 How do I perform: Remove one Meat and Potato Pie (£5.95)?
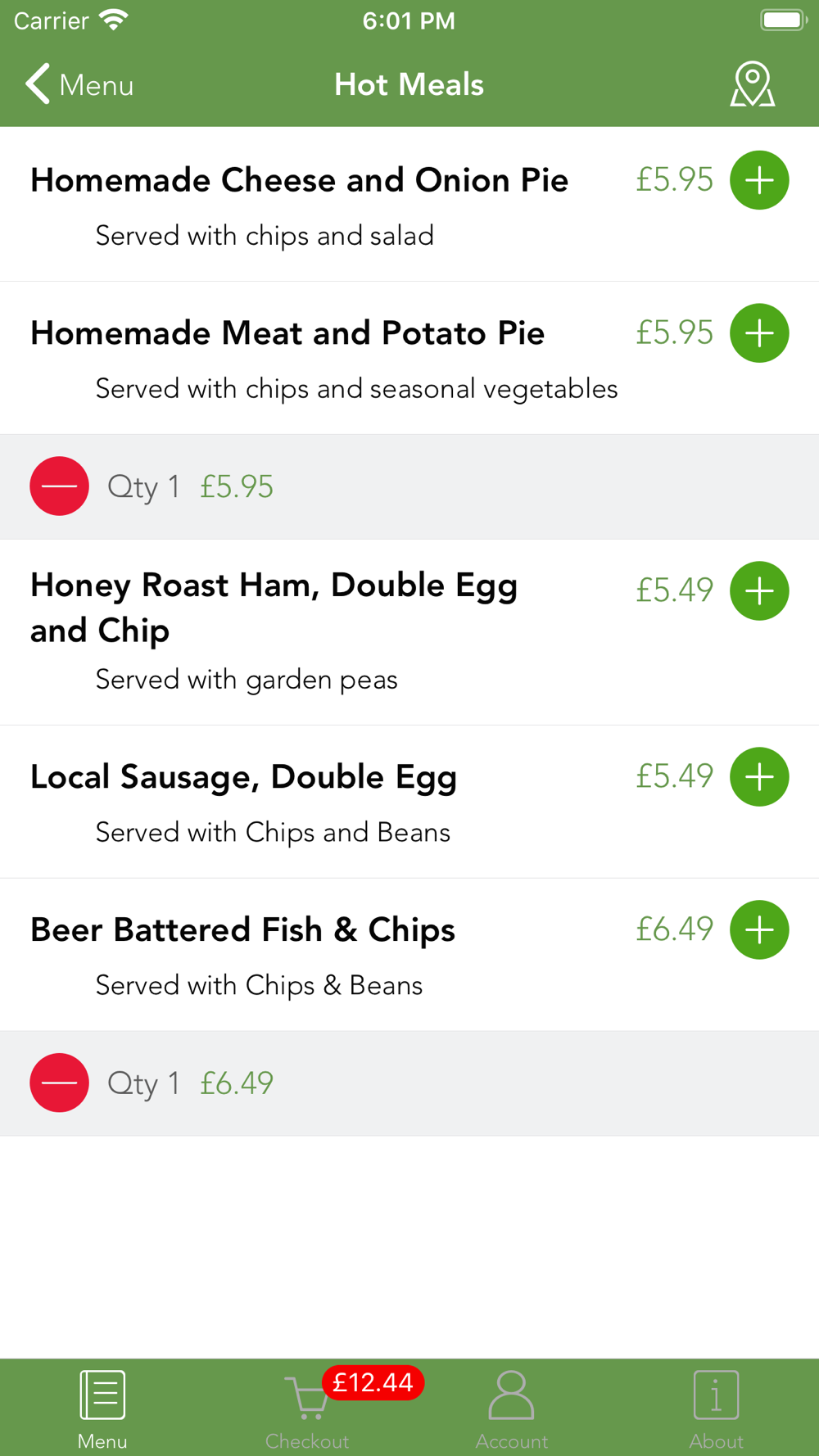[60, 486]
